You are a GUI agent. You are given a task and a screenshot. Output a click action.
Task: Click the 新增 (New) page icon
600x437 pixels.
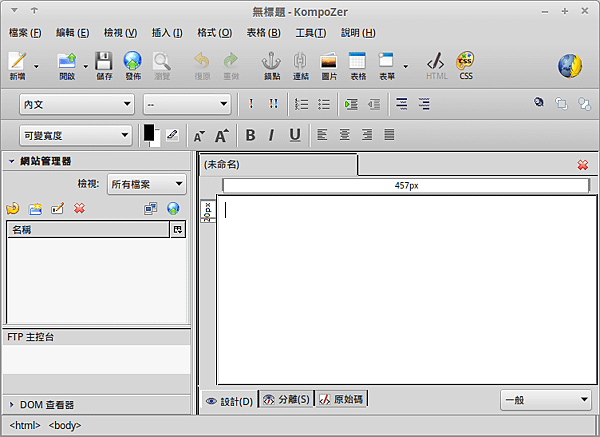(18, 61)
